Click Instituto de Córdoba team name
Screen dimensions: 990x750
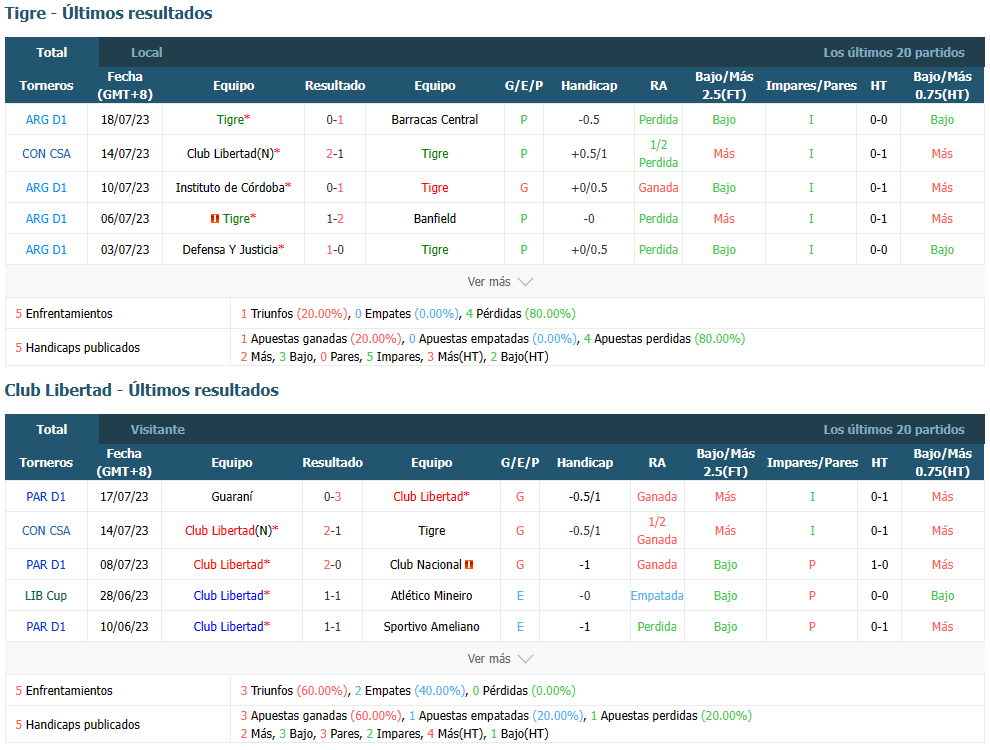coord(230,188)
